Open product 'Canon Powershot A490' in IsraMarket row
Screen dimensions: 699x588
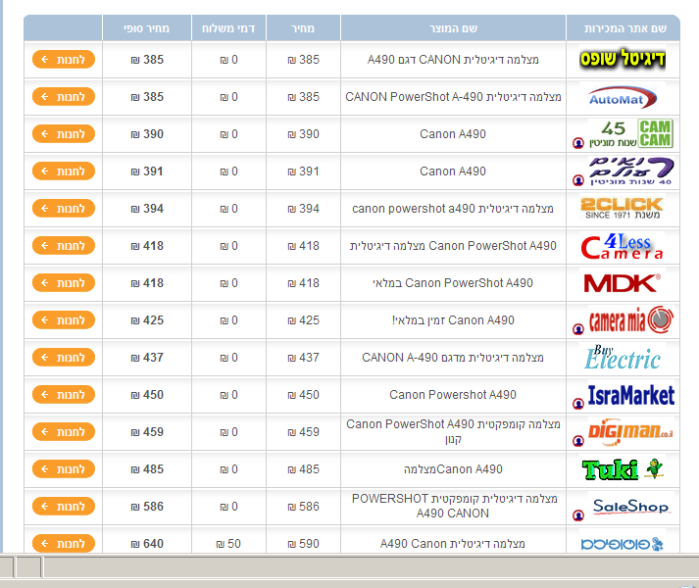click(453, 395)
